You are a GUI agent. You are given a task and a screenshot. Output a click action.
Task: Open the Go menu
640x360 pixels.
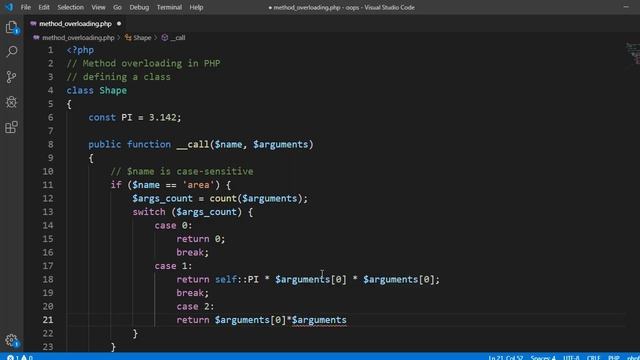[117, 7]
